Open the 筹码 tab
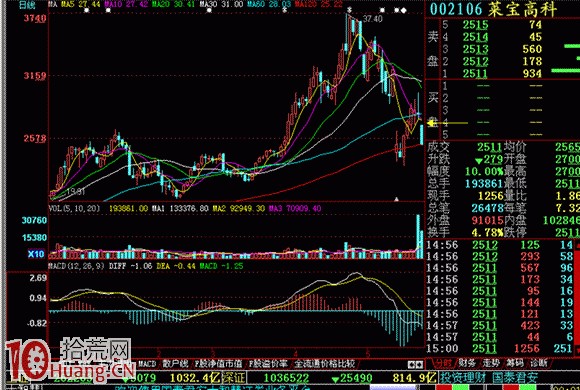Viewport: 580px width, 390px height. click(515, 363)
